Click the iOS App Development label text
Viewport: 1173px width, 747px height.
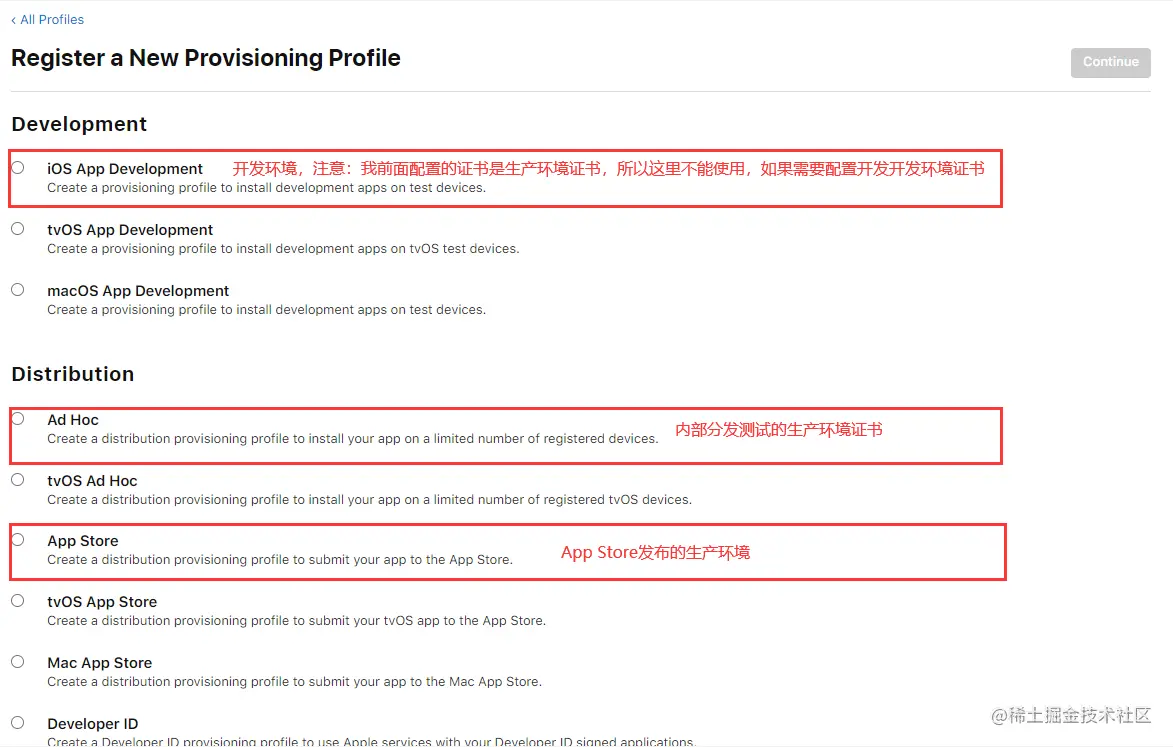(124, 168)
